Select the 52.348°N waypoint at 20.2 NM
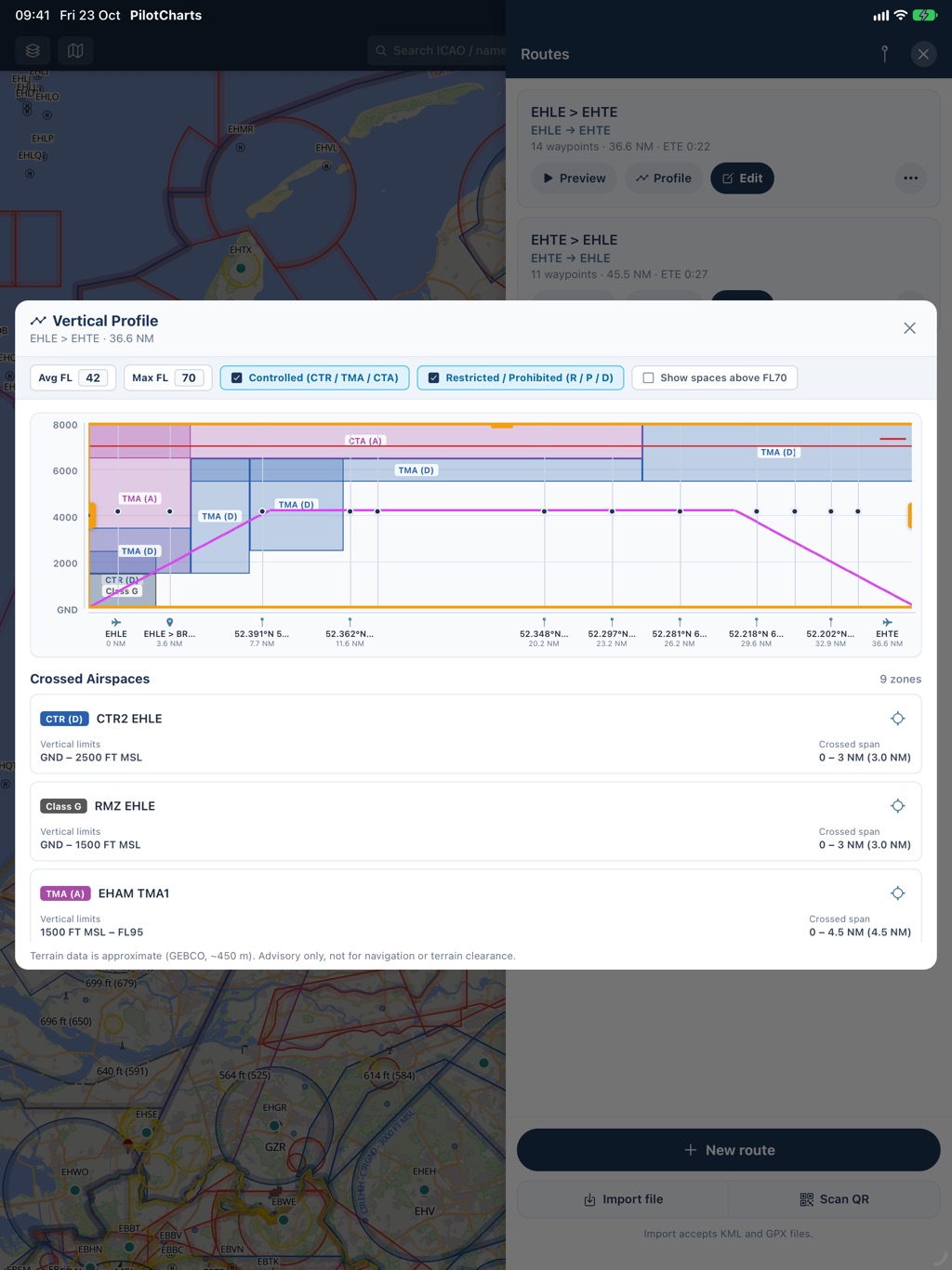The image size is (952, 1270). pos(544,633)
